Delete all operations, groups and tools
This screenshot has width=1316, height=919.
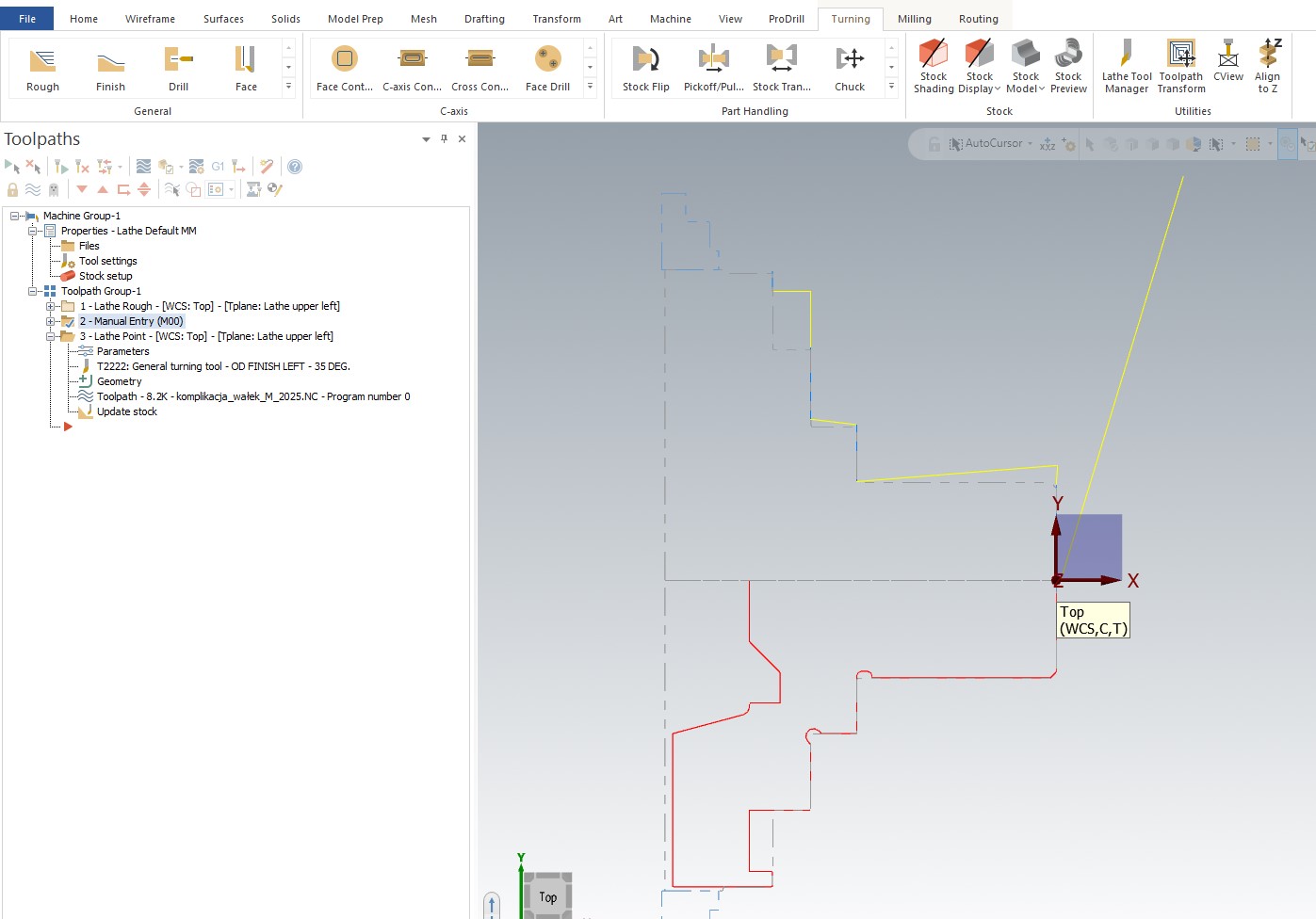pos(267,167)
